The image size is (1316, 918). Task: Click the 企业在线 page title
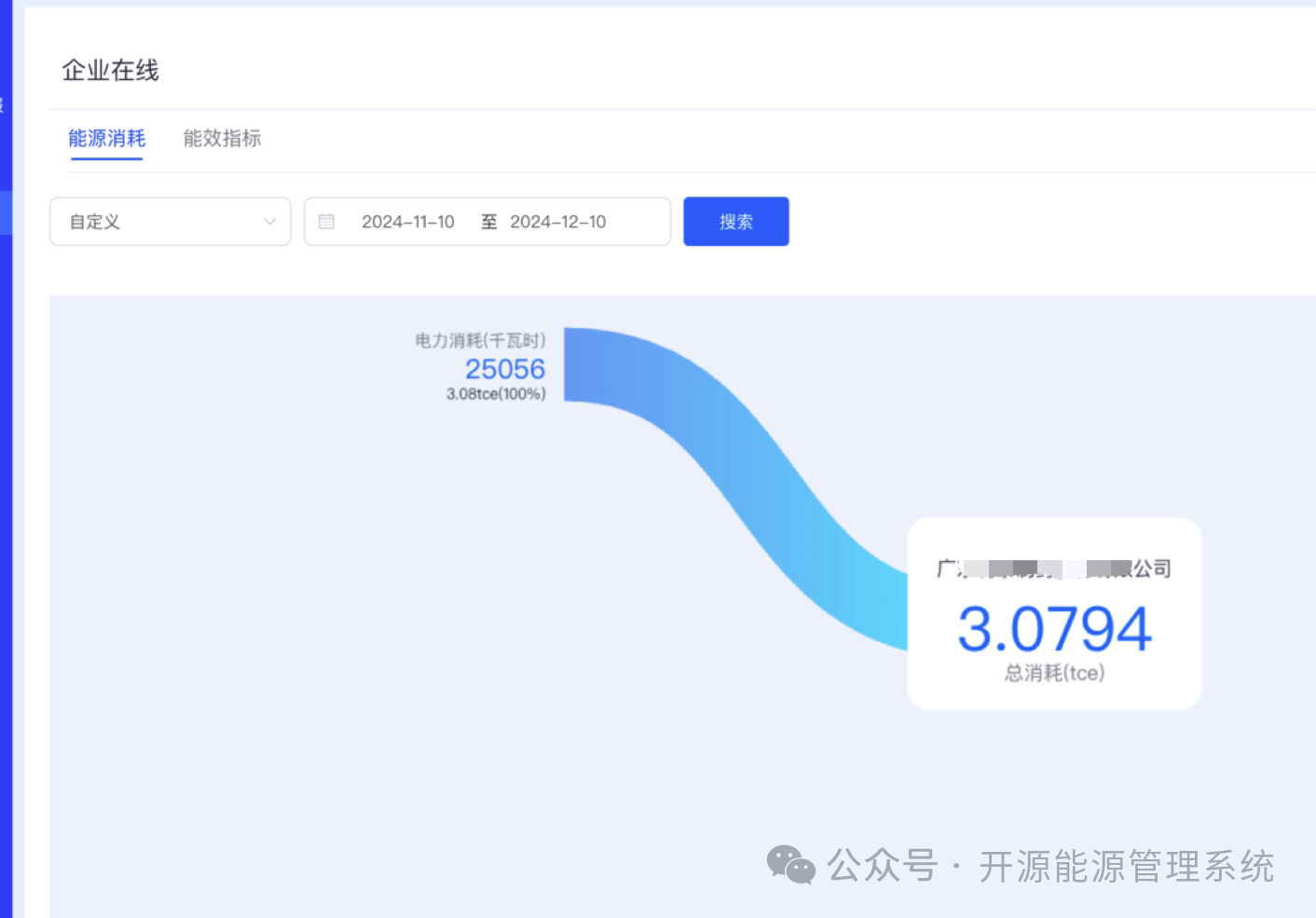point(110,70)
